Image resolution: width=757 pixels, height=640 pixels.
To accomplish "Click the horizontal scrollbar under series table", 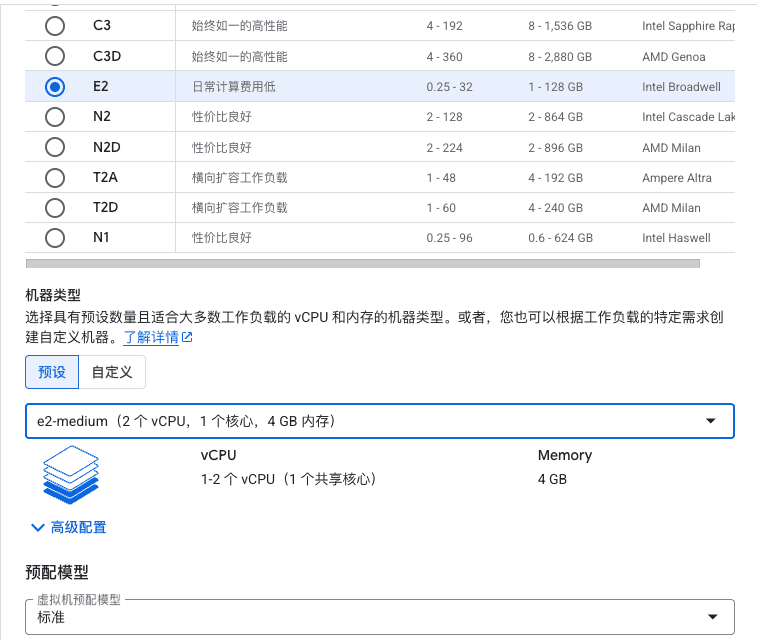I will (362, 263).
